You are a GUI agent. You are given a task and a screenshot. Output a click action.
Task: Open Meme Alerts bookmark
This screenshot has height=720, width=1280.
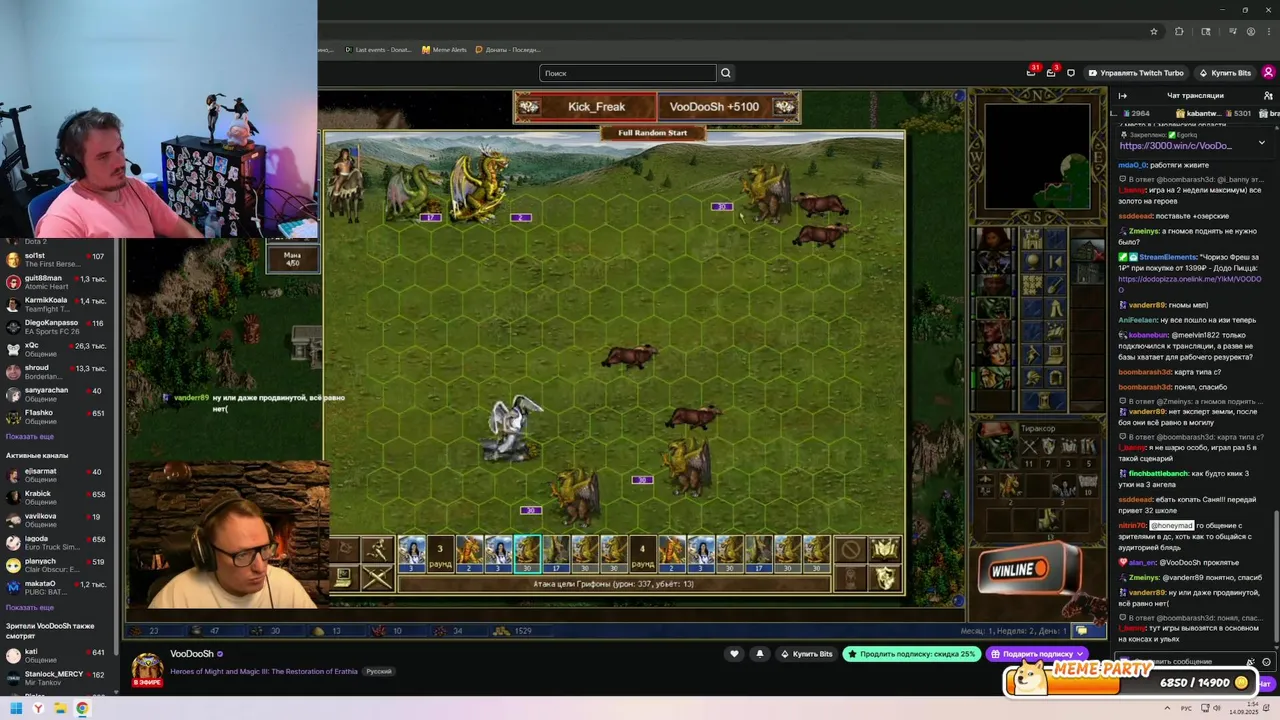[x=444, y=50]
